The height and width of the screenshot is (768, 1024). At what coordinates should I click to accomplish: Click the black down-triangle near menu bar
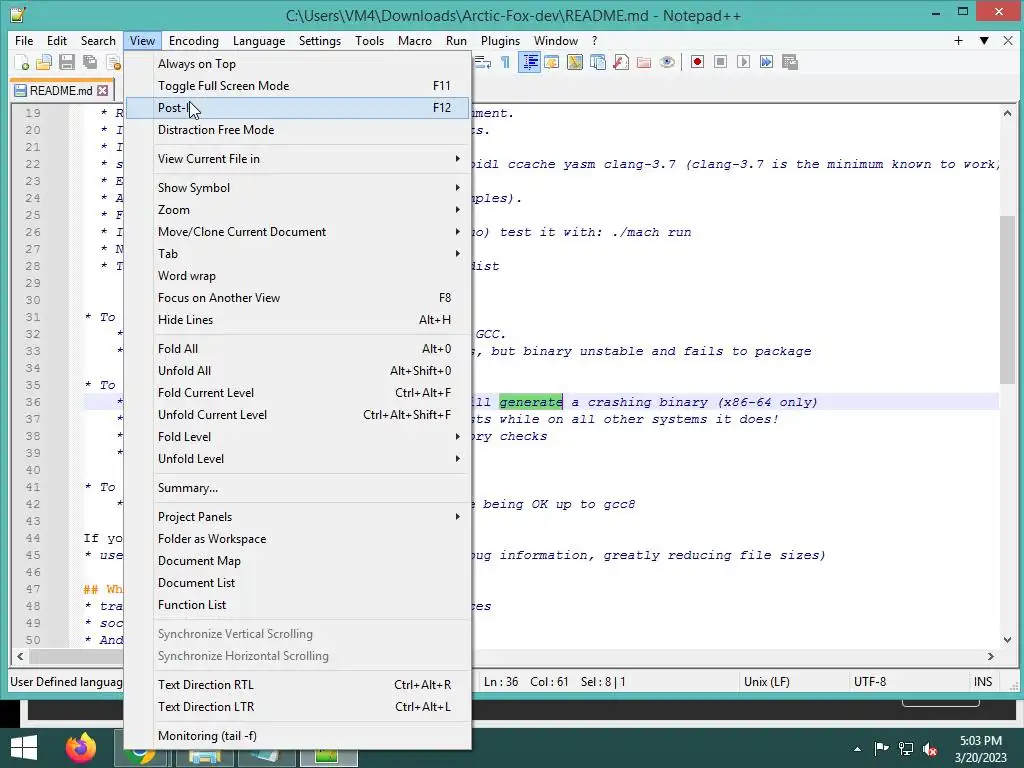984,40
